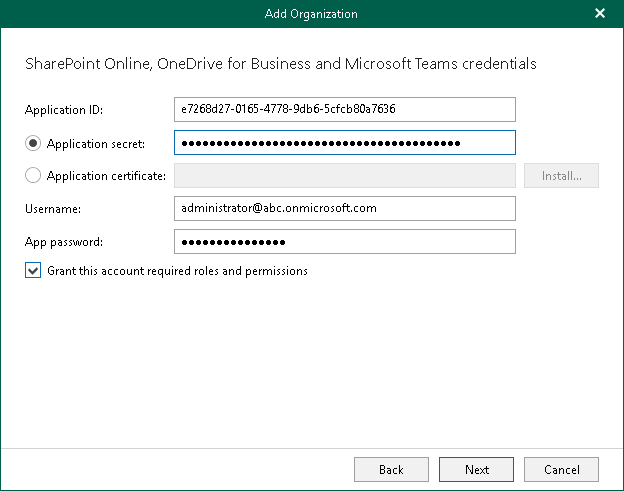This screenshot has height=491, width=624.
Task: Go Back to previous wizard step
Action: click(x=391, y=470)
